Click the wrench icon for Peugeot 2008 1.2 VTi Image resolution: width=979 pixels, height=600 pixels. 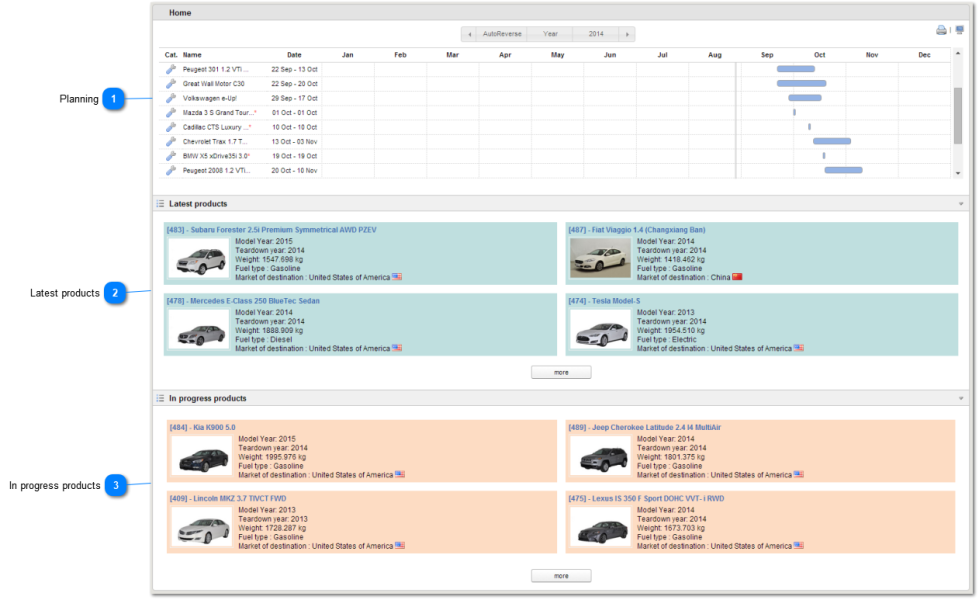[x=170, y=170]
